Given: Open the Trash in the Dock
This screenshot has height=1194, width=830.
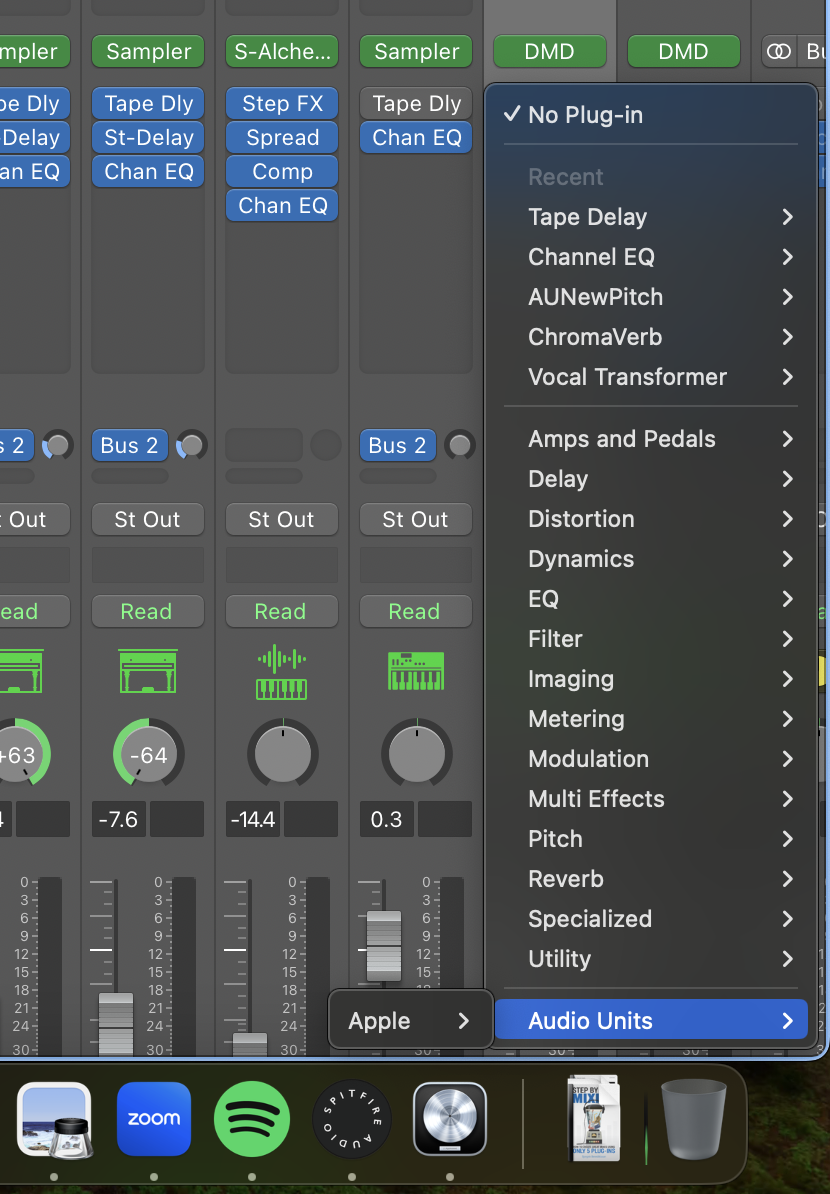Looking at the screenshot, I should tap(693, 1119).
